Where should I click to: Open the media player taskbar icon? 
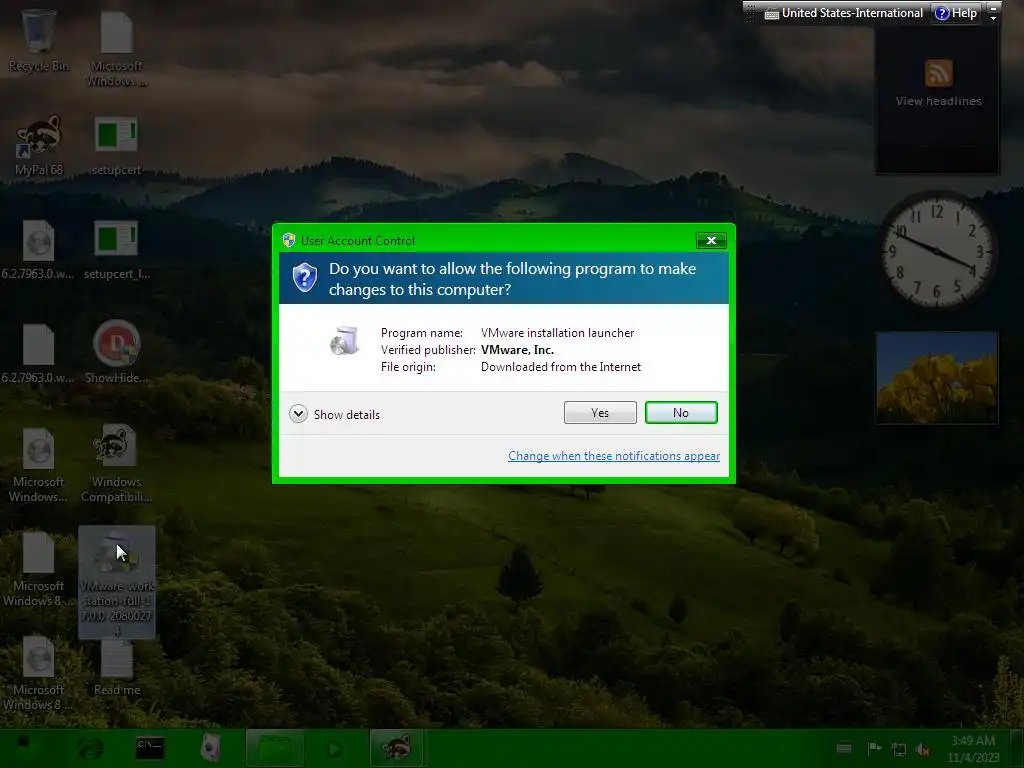coord(335,748)
